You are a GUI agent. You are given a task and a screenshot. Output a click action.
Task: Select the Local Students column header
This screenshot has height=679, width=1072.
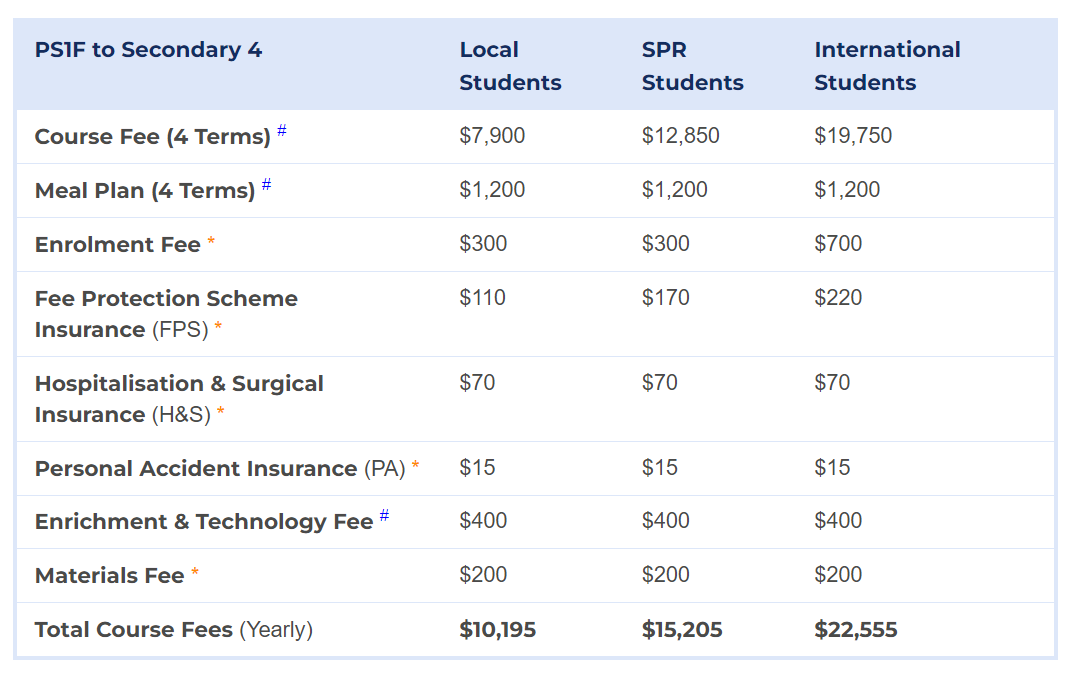[x=510, y=66]
